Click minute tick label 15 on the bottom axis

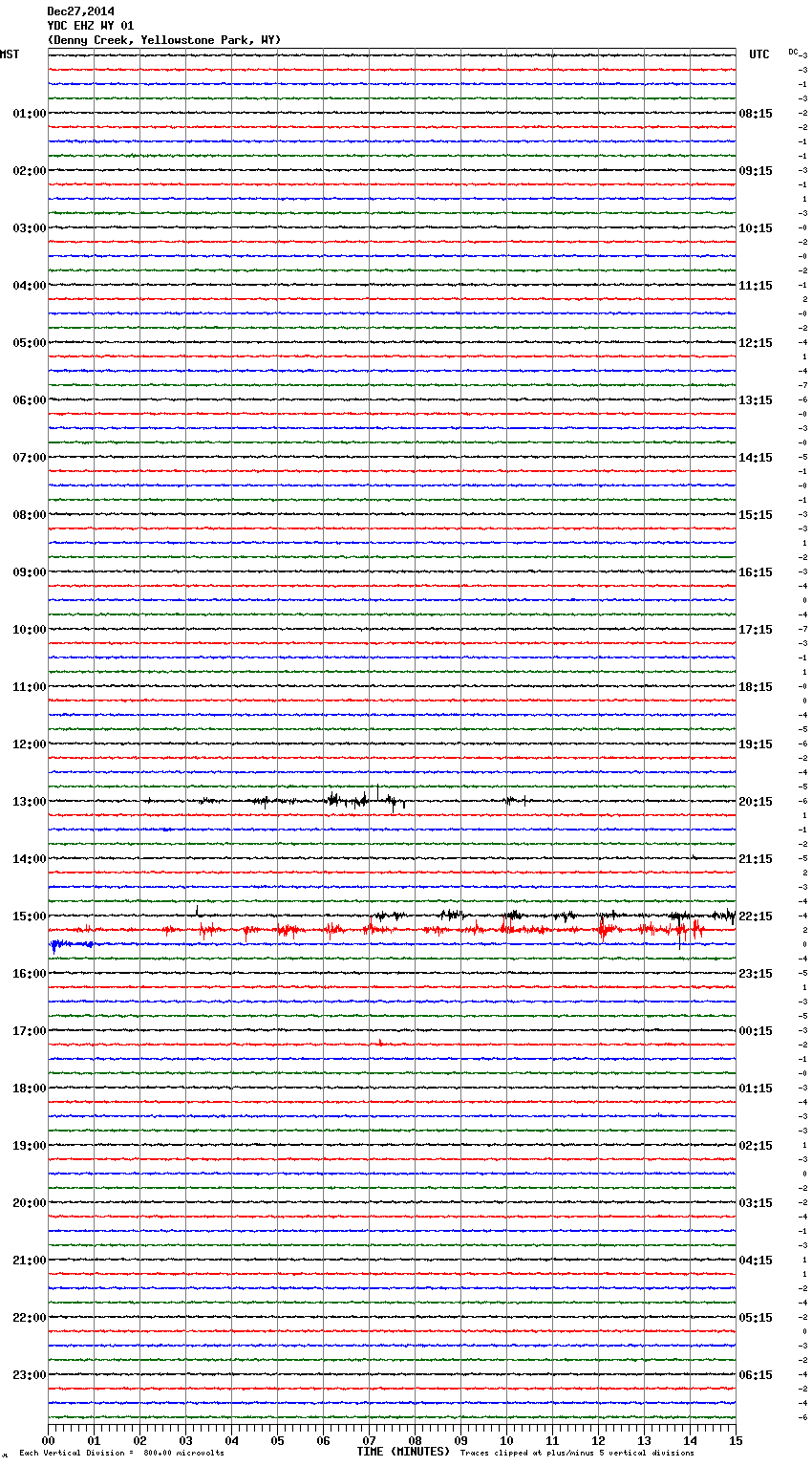click(x=736, y=1440)
